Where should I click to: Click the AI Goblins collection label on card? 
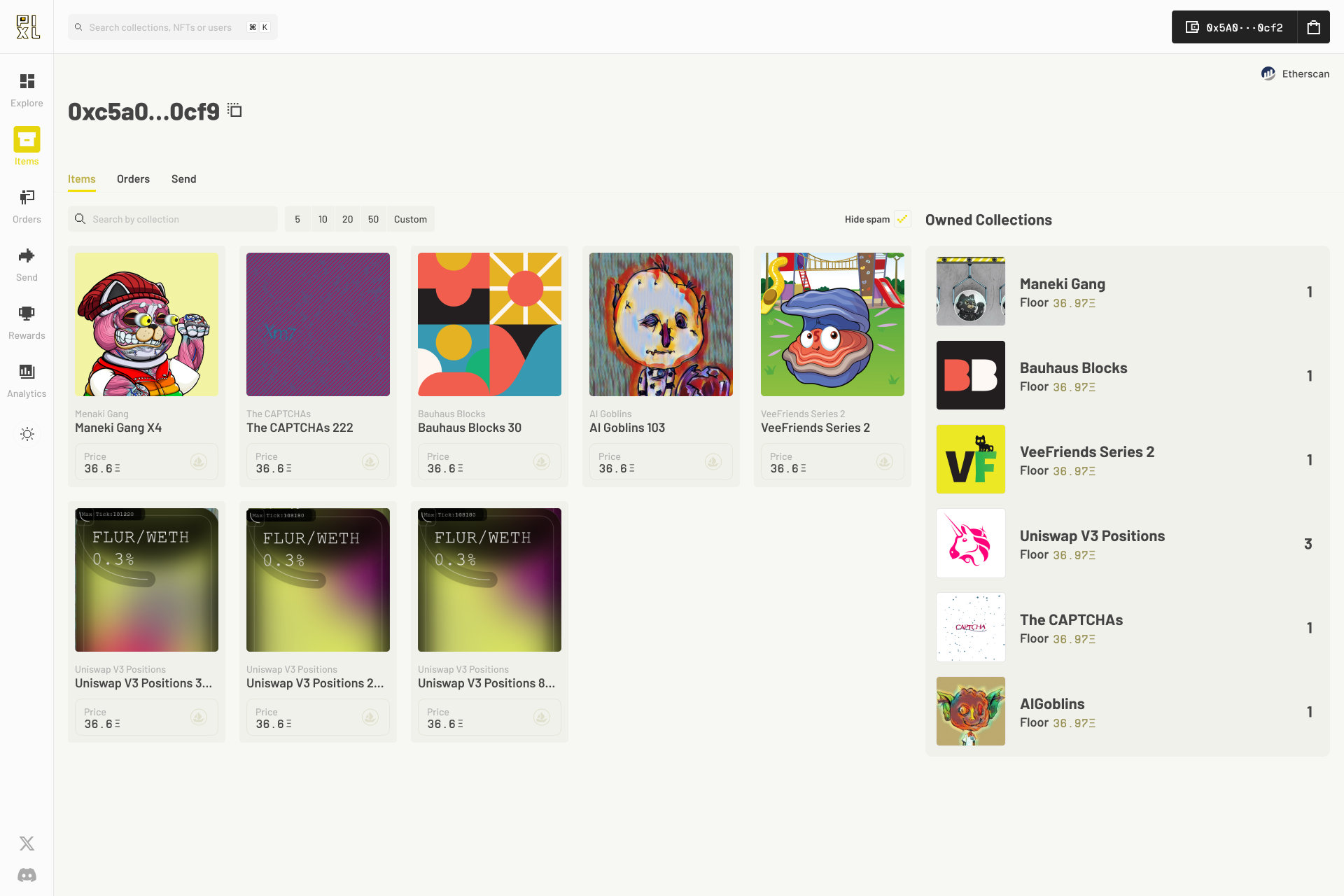(610, 414)
